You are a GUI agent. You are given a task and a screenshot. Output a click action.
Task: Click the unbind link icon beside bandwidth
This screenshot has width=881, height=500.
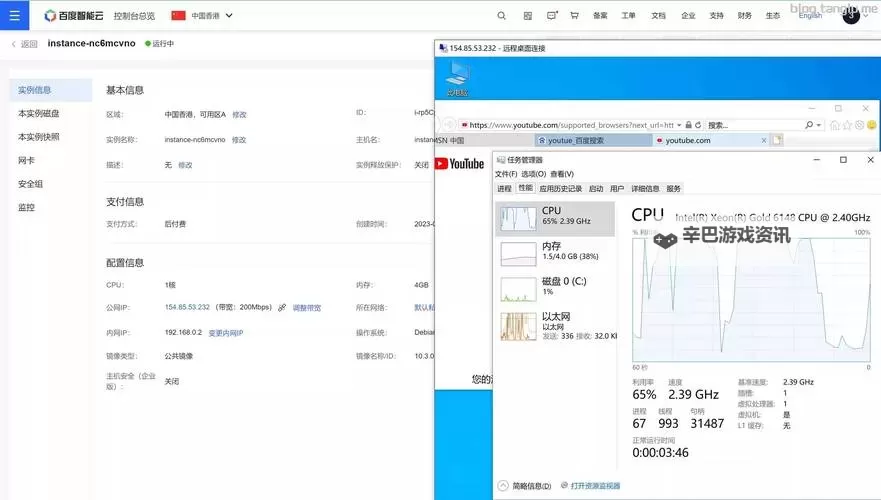tap(282, 307)
